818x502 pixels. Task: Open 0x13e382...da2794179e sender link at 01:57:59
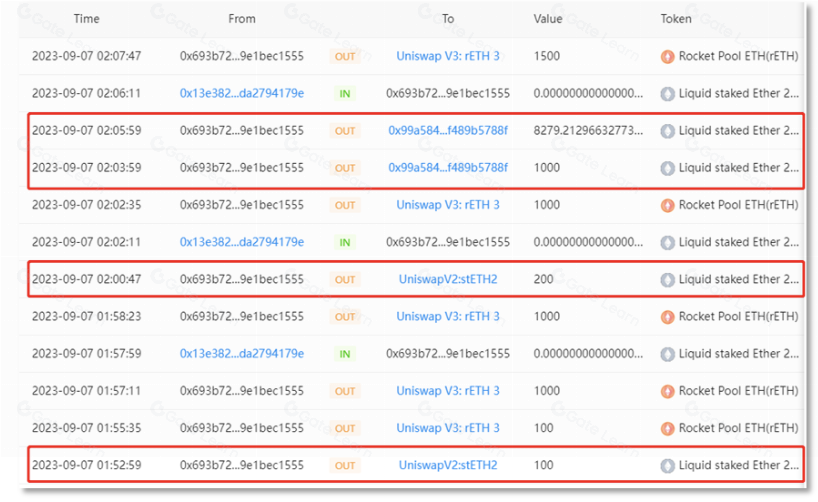[x=242, y=353]
